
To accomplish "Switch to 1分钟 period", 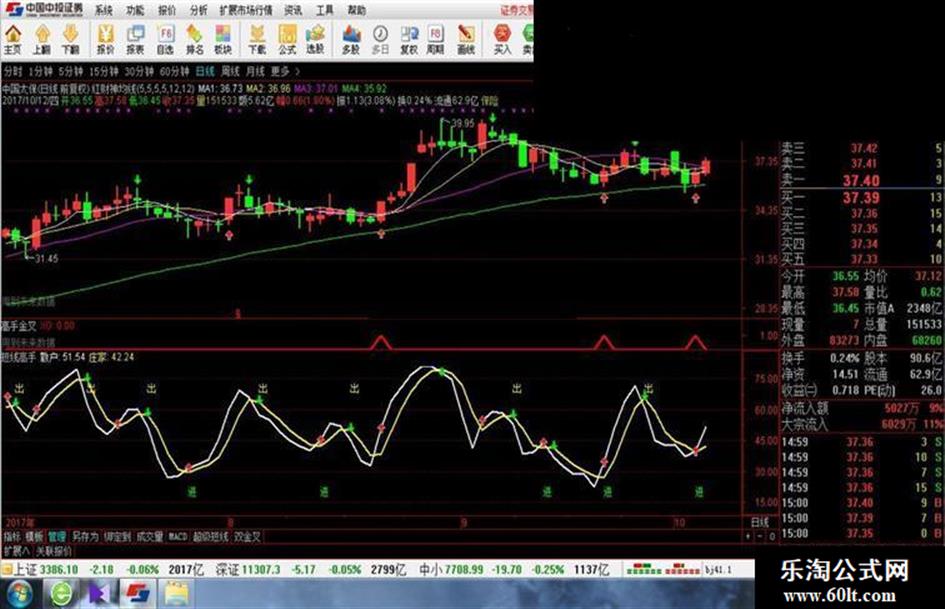I will (40, 71).
